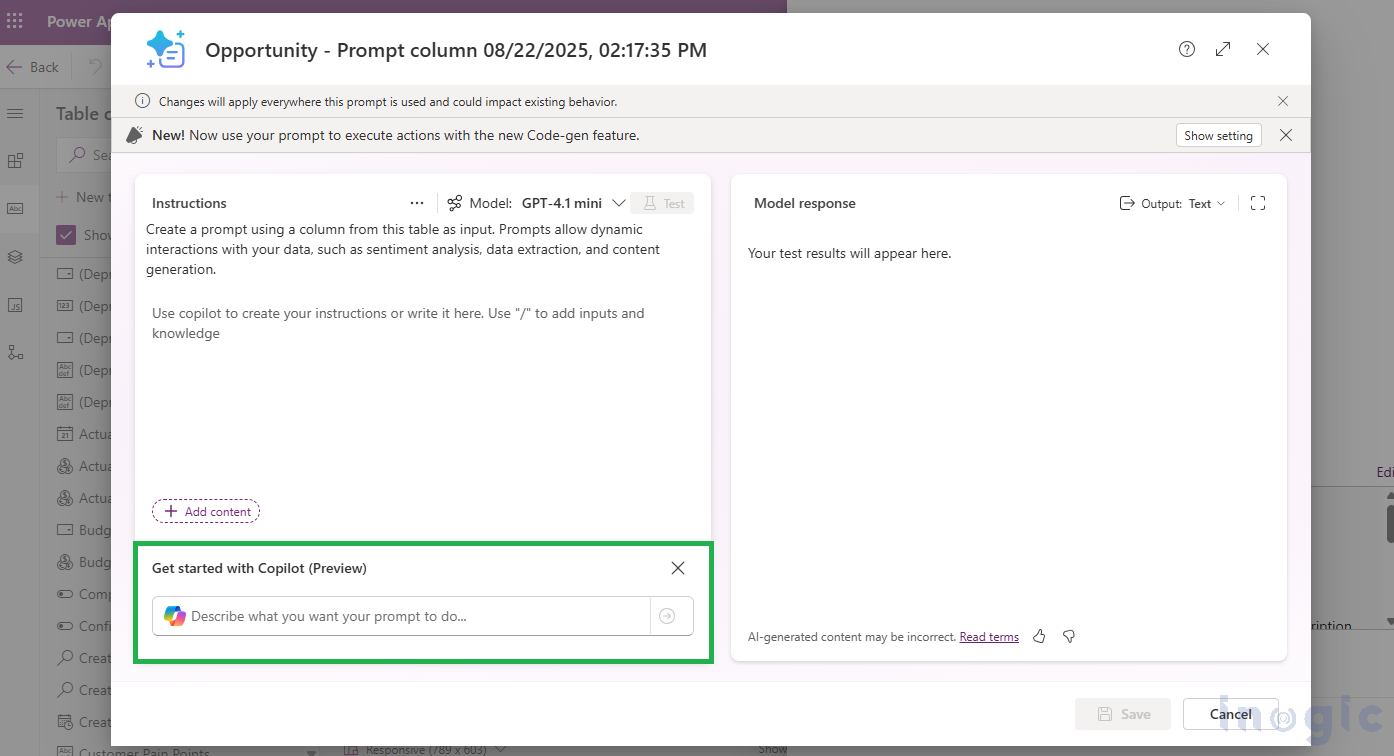Click the megaphone icon in New banner
Screen dimensions: 1394x756
[135, 135]
